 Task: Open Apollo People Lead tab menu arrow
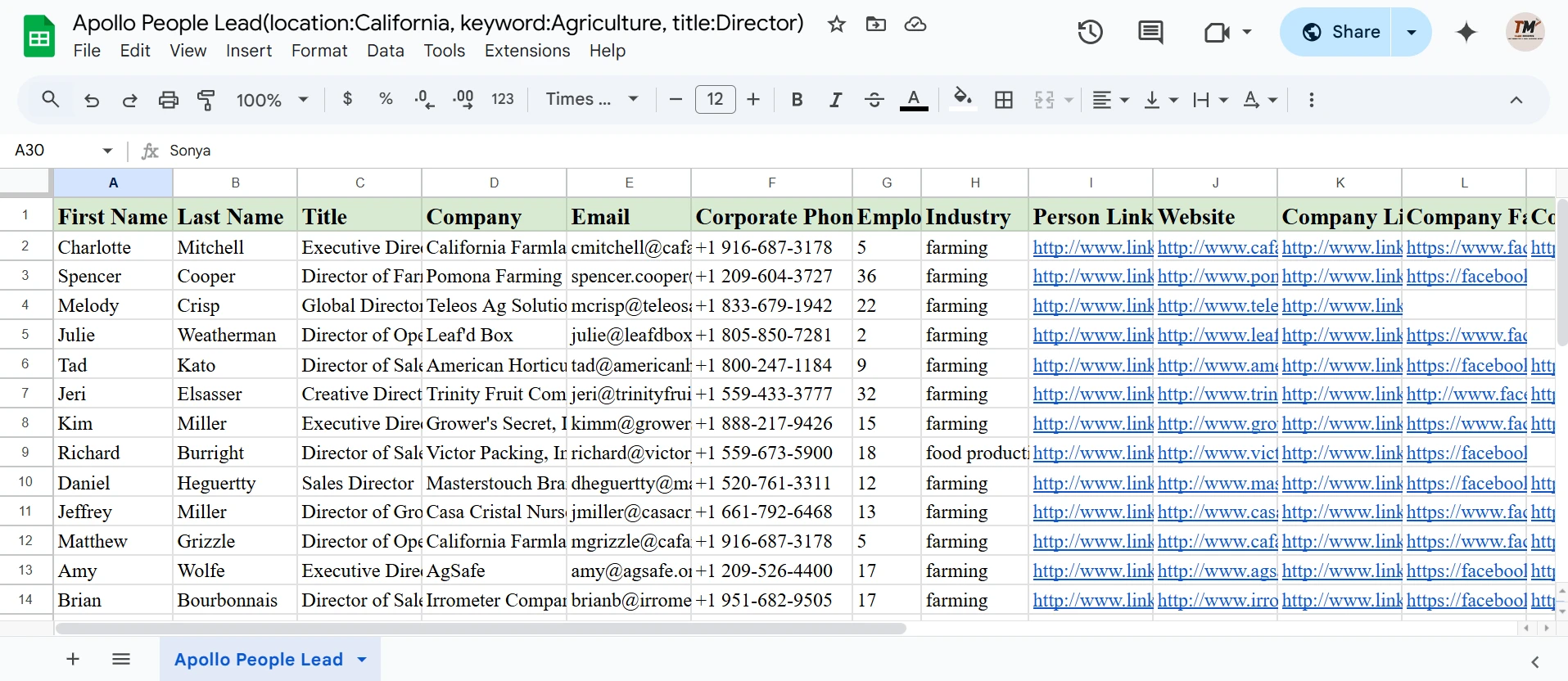[x=362, y=660]
